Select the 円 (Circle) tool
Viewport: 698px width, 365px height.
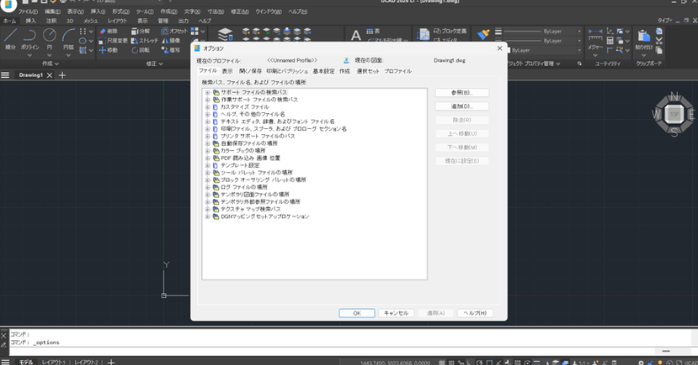tap(49, 38)
